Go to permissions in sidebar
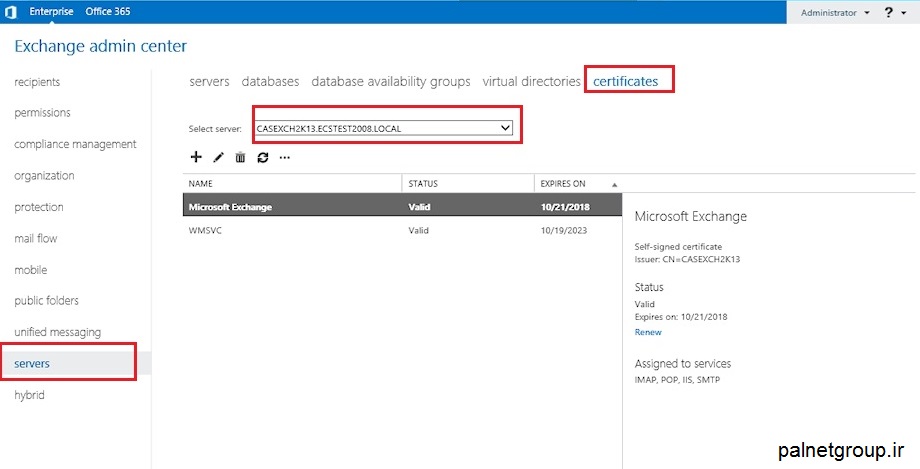Screen dimensions: 920x469 (x=42, y=113)
